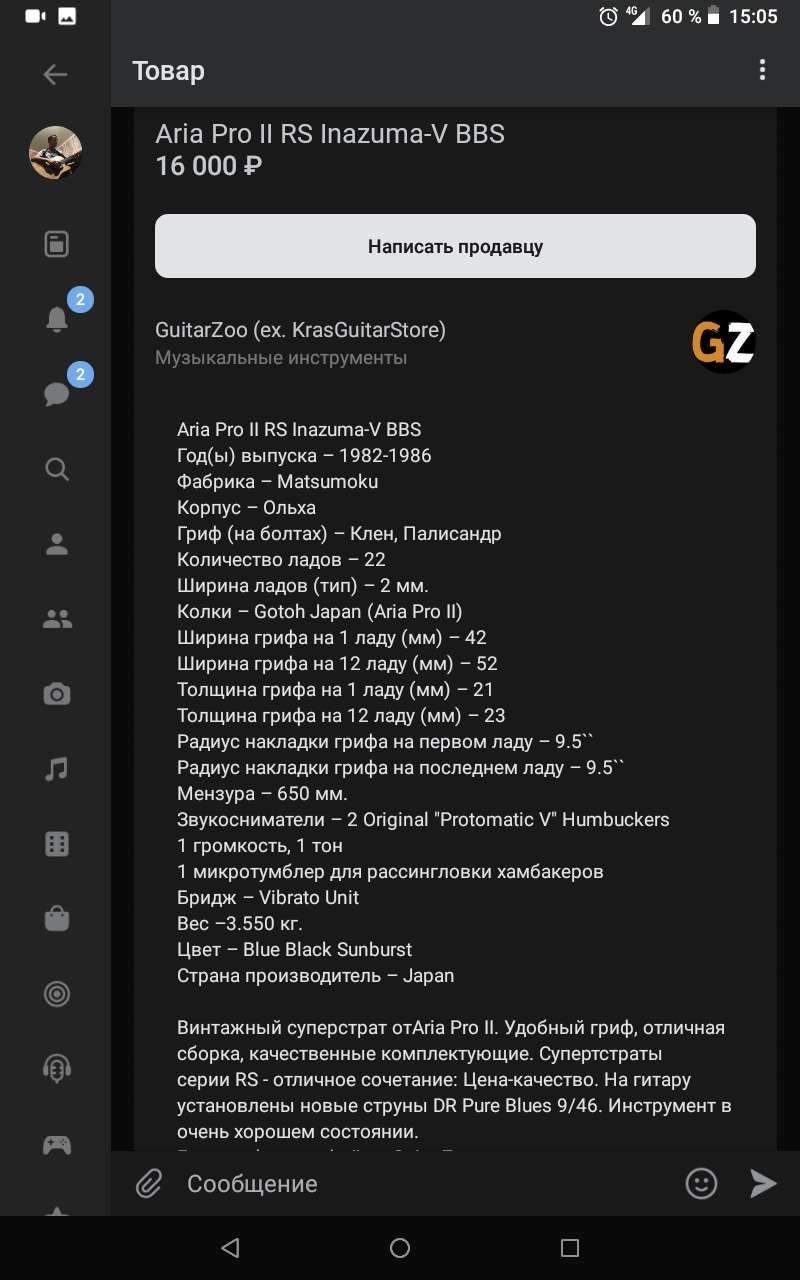The height and width of the screenshot is (1280, 800).
Task: Open the user profile avatar in sidebar
Action: coord(55,153)
